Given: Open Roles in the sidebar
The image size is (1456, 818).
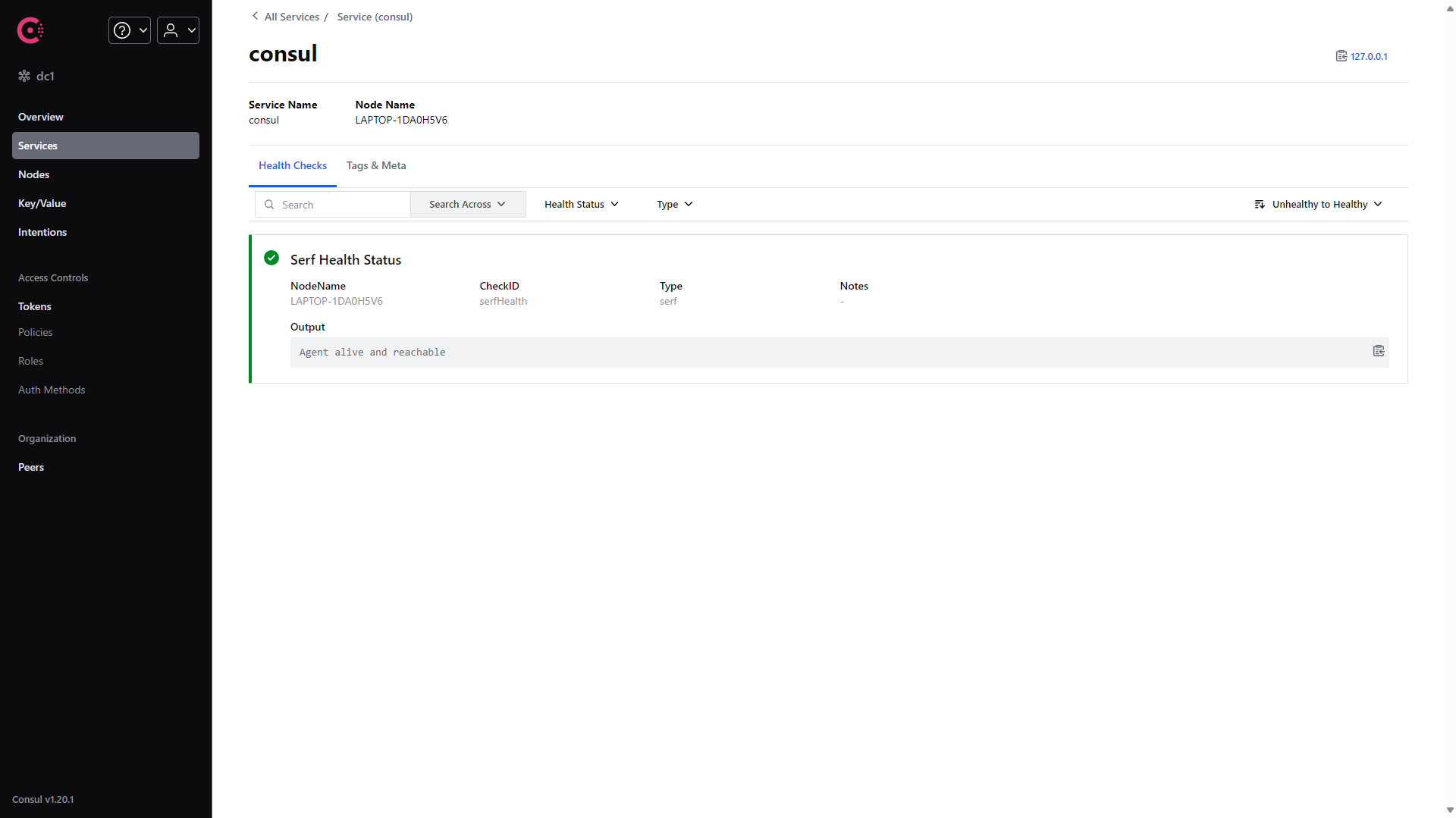Looking at the screenshot, I should (x=105, y=361).
